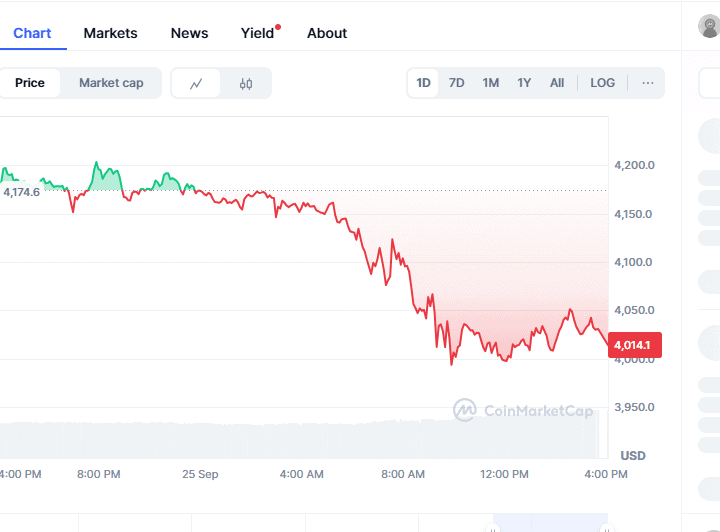Click the right range slider handle below chart
720x532 pixels.
(606, 526)
